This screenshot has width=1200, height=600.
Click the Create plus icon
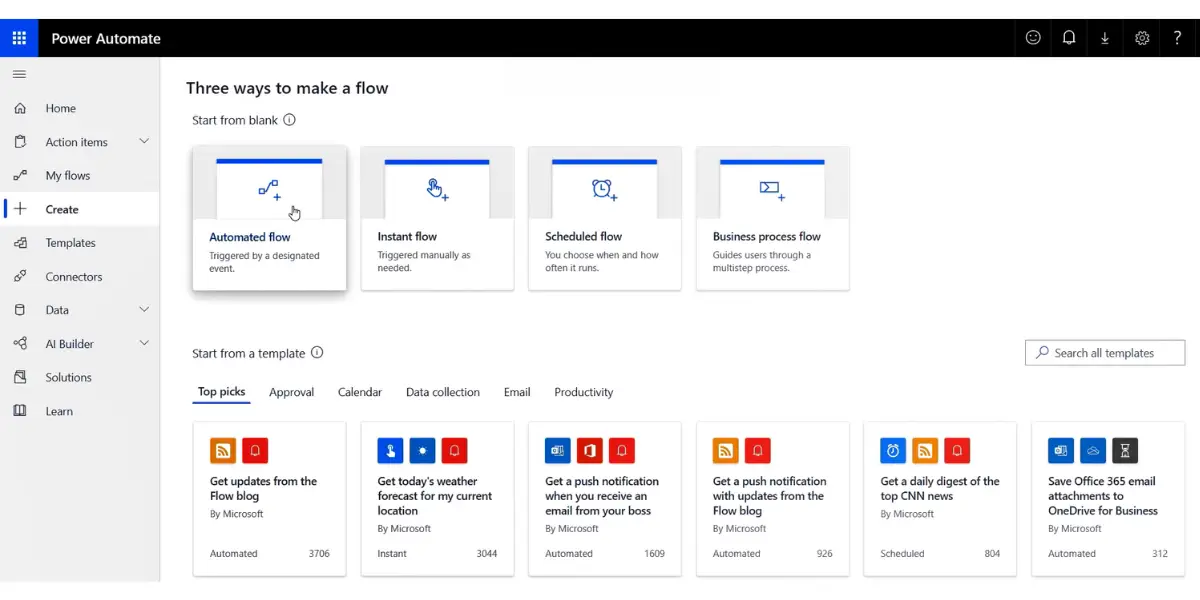pyautogui.click(x=20, y=209)
